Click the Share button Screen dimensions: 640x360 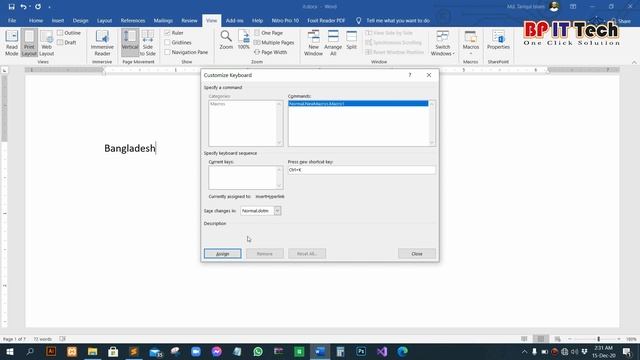click(x=620, y=21)
